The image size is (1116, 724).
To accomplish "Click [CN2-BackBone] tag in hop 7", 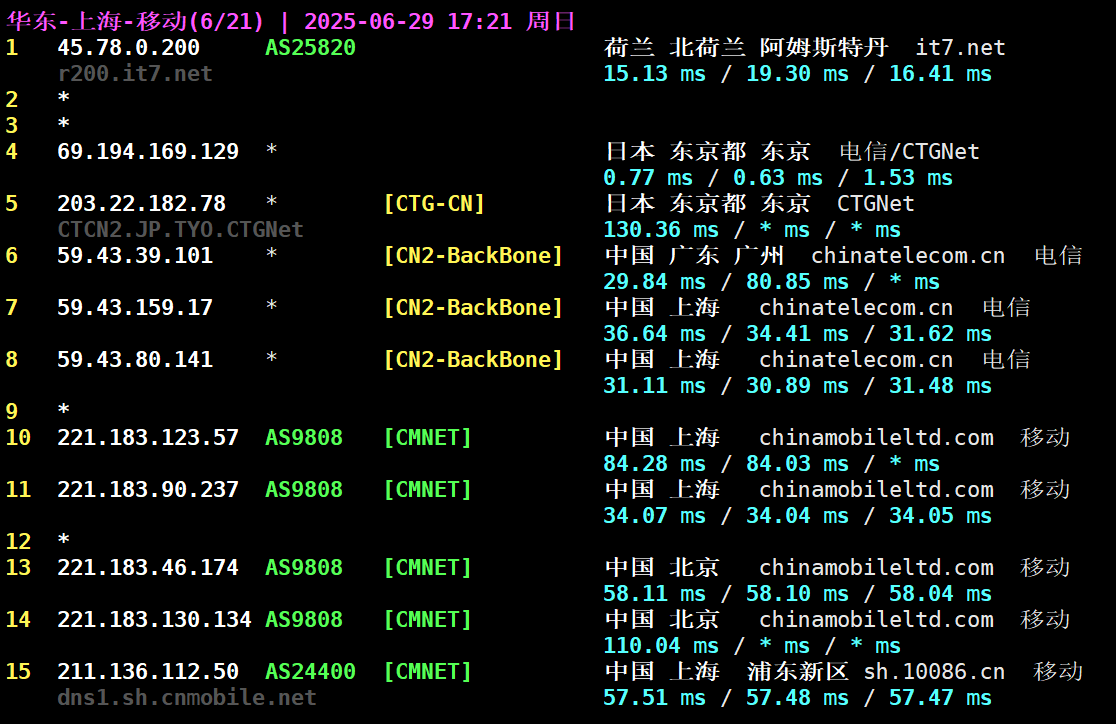I will 473,308.
